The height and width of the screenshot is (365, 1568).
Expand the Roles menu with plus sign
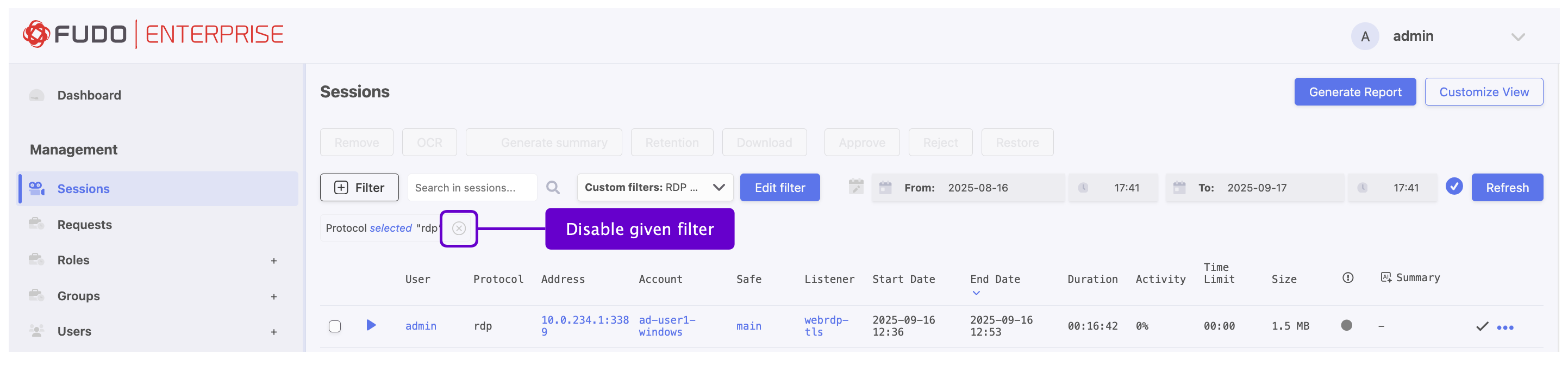click(274, 262)
